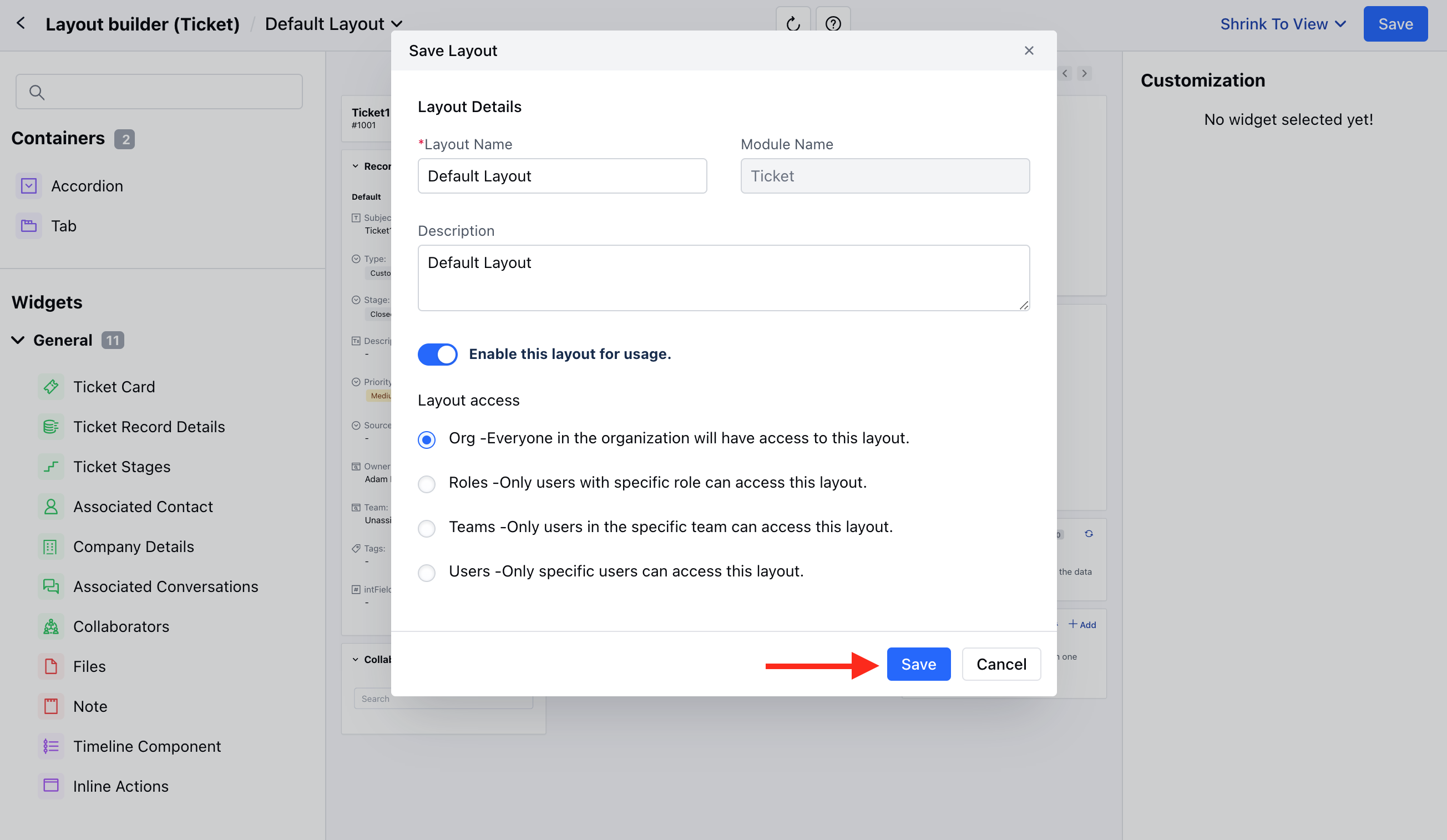Select the Collaborators widget icon
This screenshot has width=1447, height=840.
point(50,626)
